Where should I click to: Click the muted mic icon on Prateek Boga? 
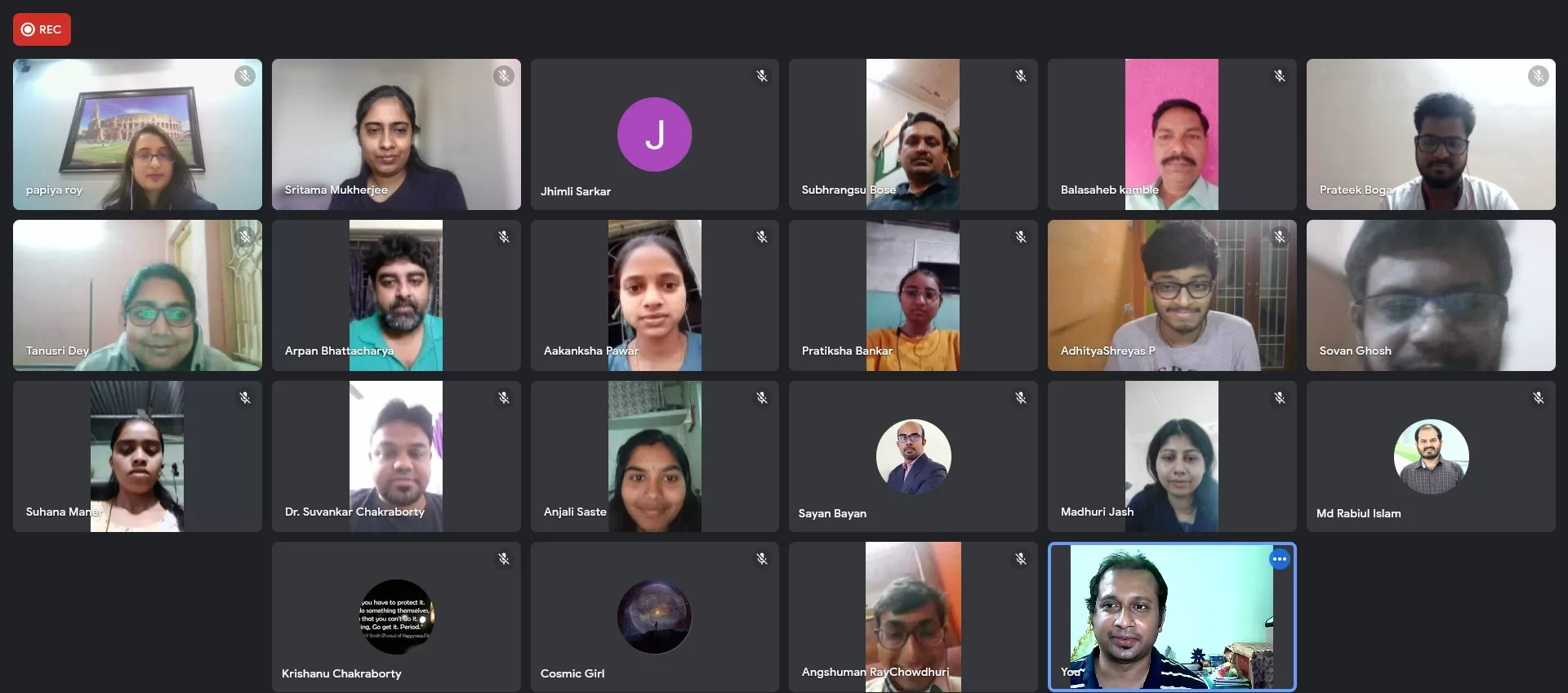1539,76
